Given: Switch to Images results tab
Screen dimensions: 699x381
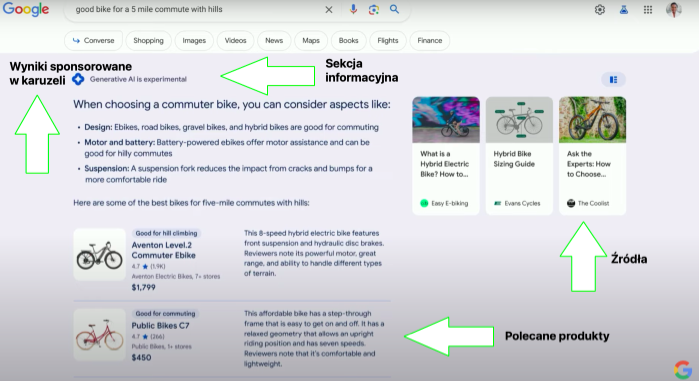Looking at the screenshot, I should click(194, 41).
